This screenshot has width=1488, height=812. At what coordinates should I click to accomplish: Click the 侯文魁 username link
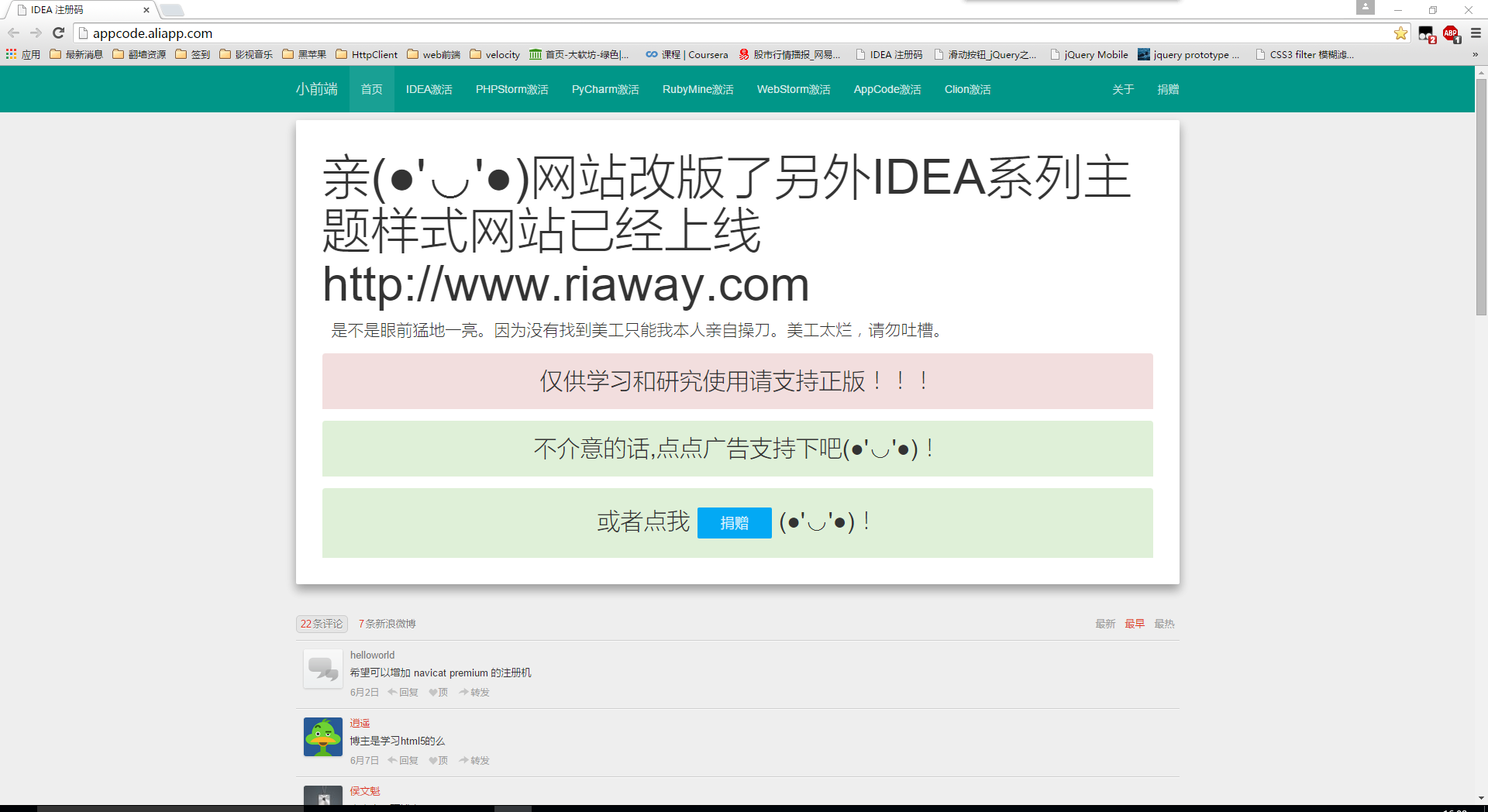pos(365,791)
